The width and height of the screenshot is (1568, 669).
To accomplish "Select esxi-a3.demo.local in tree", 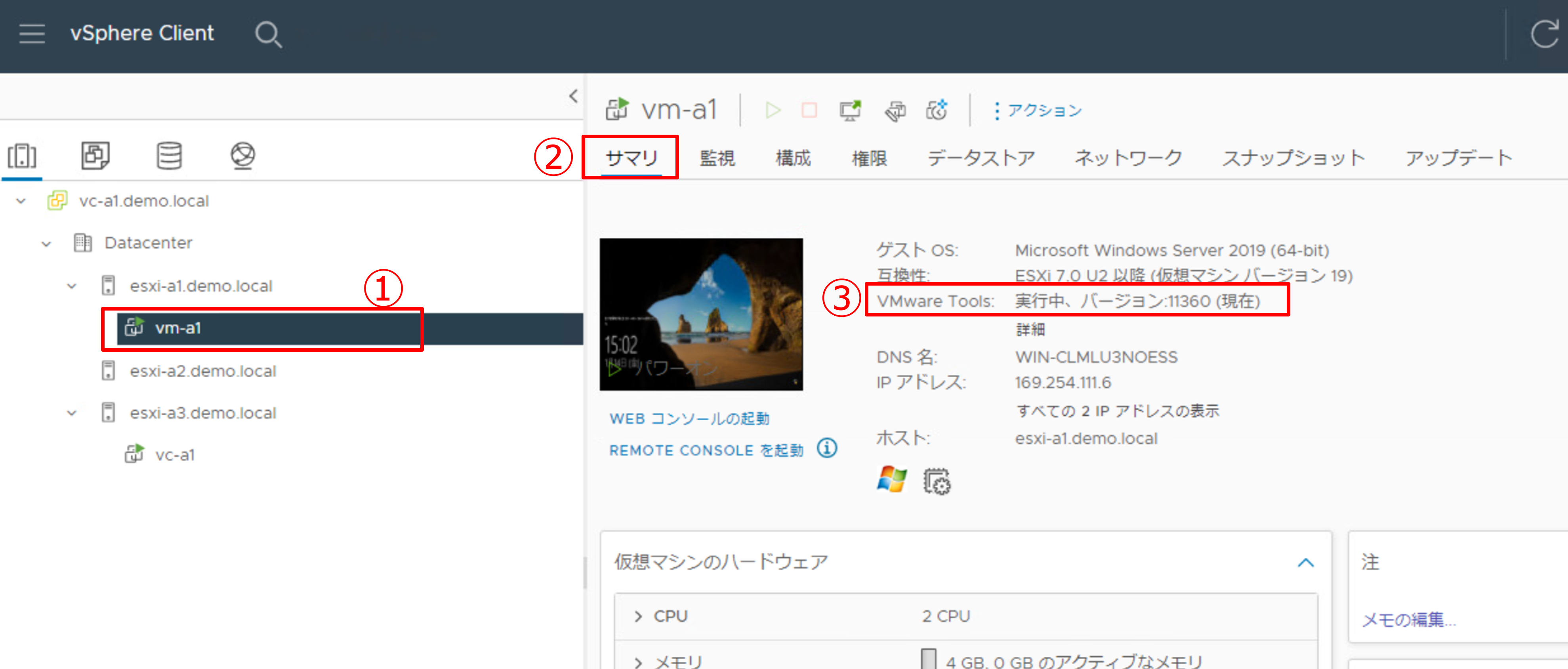I will 203,414.
